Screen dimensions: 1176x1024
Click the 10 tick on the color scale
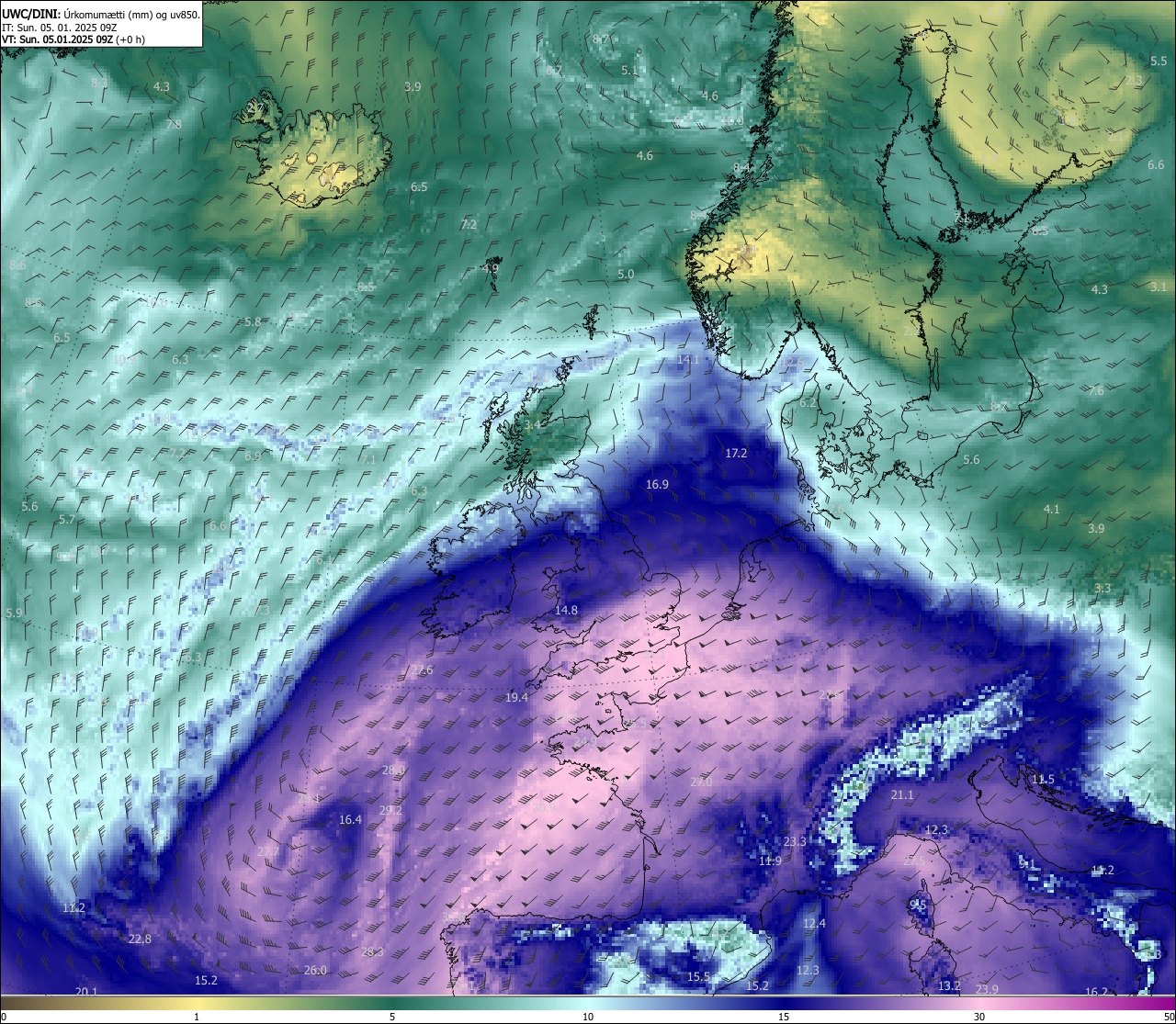click(587, 1017)
